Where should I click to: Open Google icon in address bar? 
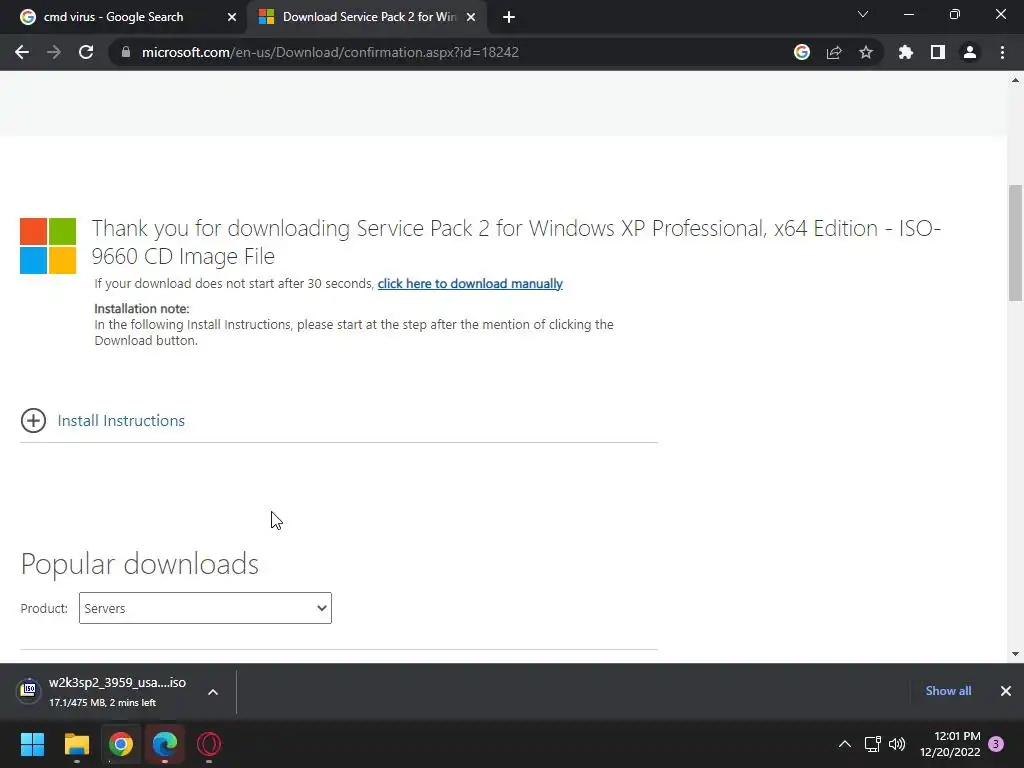[x=802, y=52]
